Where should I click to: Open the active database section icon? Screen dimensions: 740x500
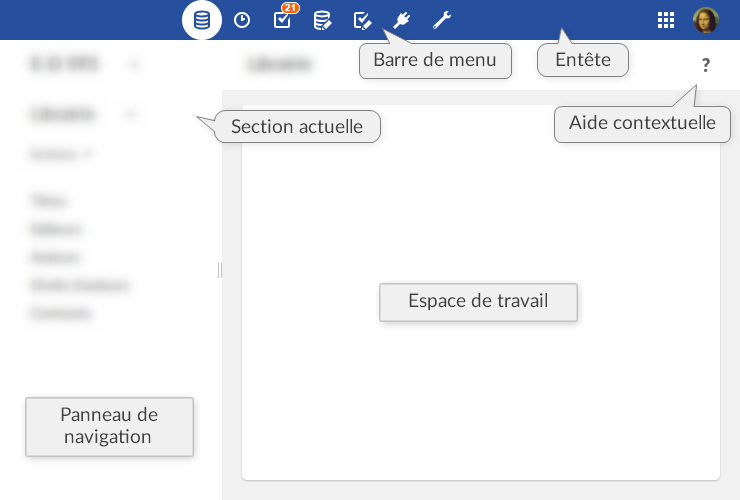coord(202,20)
